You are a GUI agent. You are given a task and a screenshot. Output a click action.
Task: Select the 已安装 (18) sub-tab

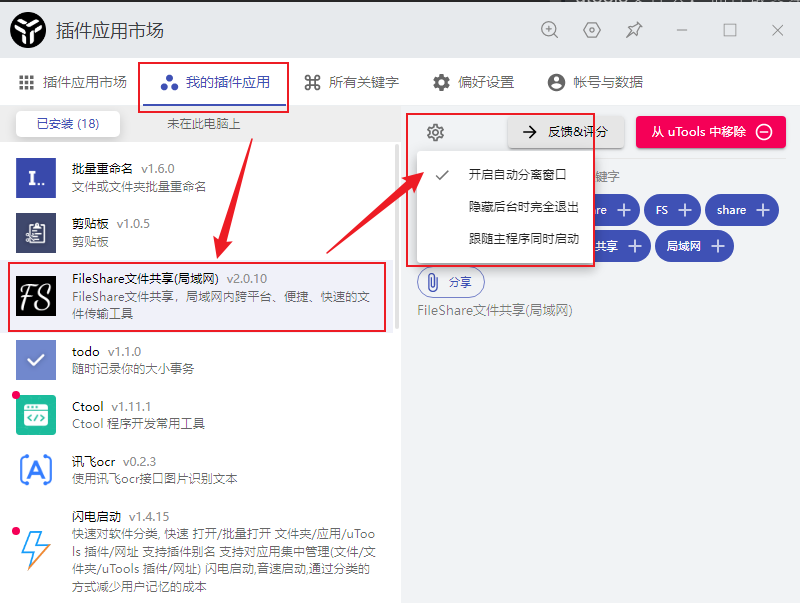click(x=68, y=124)
